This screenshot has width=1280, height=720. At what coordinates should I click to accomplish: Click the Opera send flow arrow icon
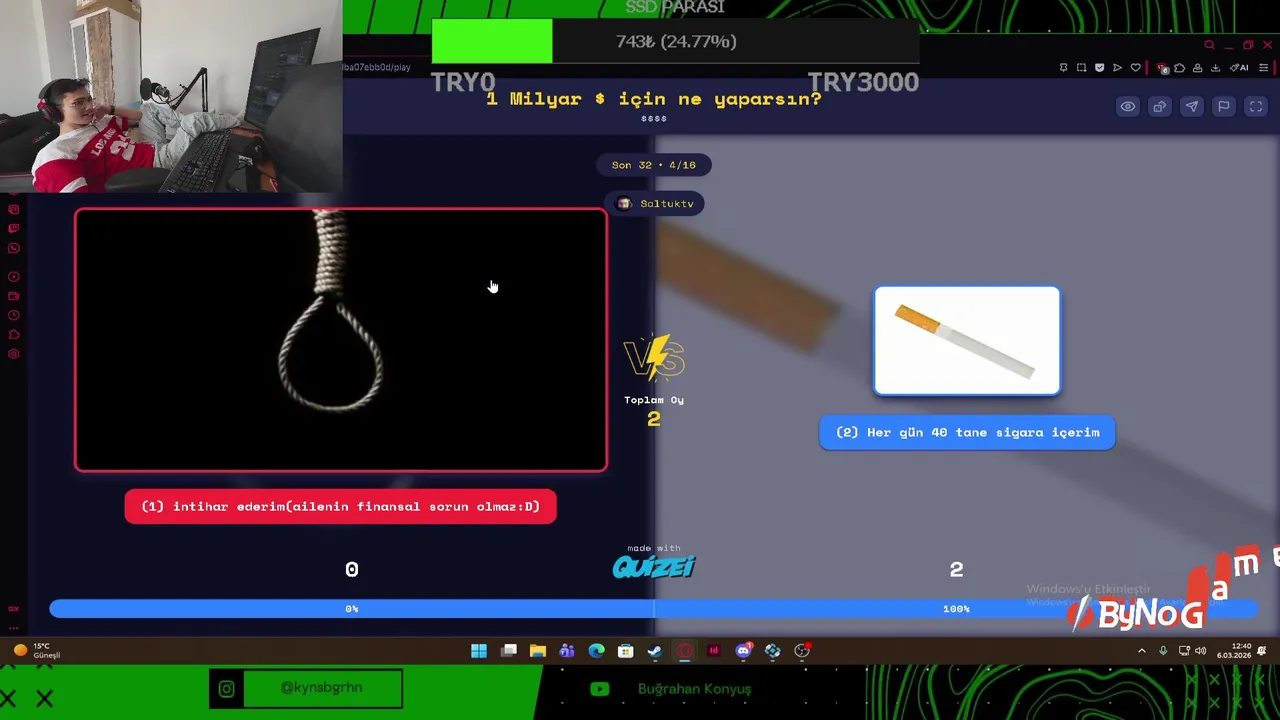click(x=1117, y=68)
